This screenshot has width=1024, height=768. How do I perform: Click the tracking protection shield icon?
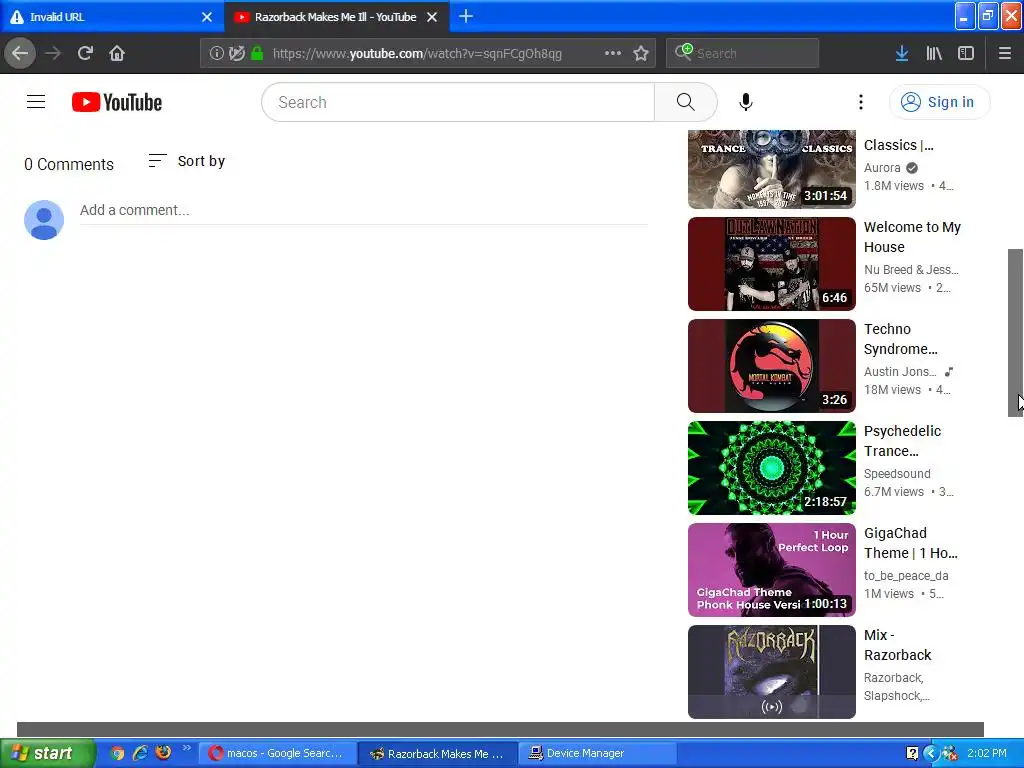237,53
